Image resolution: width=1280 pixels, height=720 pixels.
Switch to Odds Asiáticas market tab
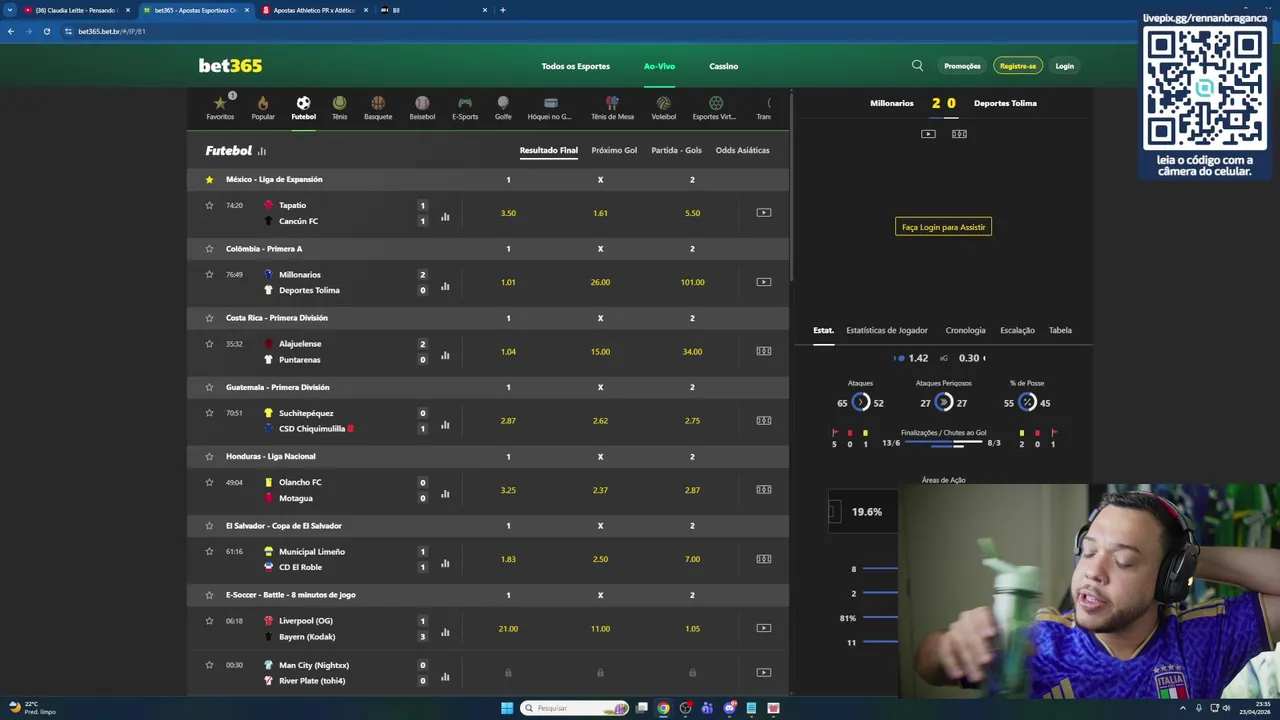click(x=742, y=150)
